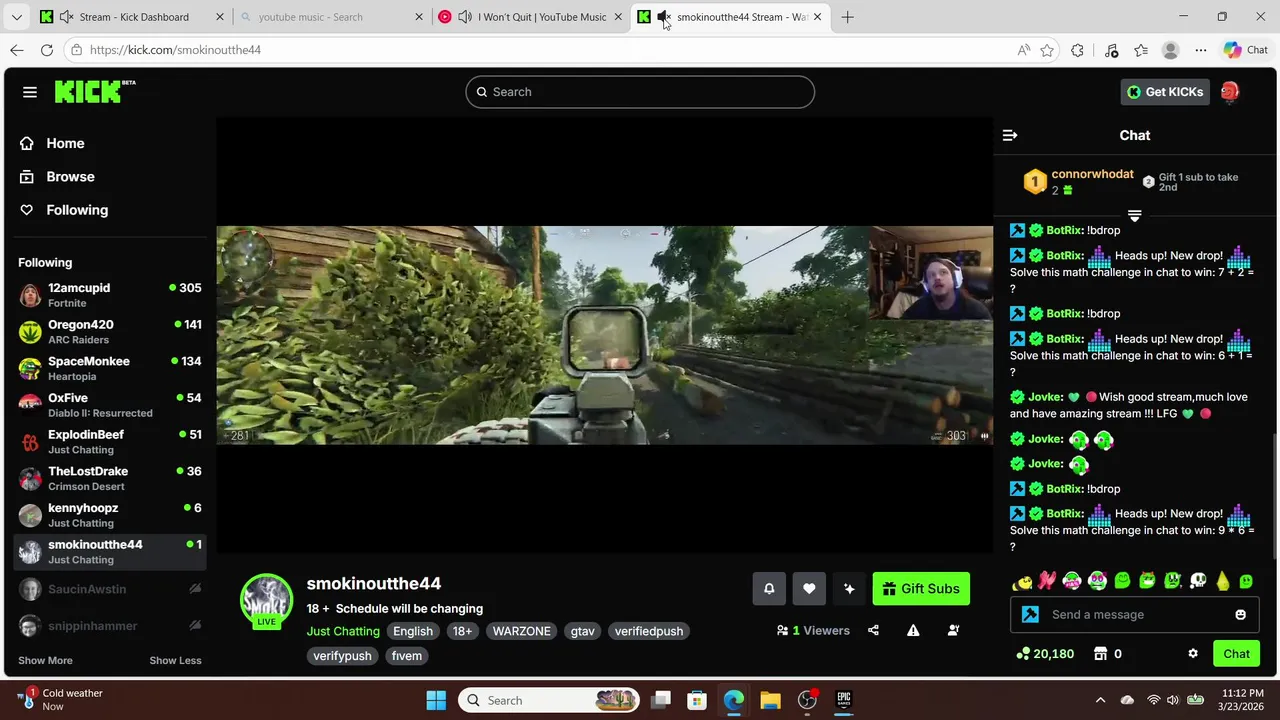Screen dimensions: 1280x720
Task: Open the user profile avatar menu
Action: click(1230, 92)
